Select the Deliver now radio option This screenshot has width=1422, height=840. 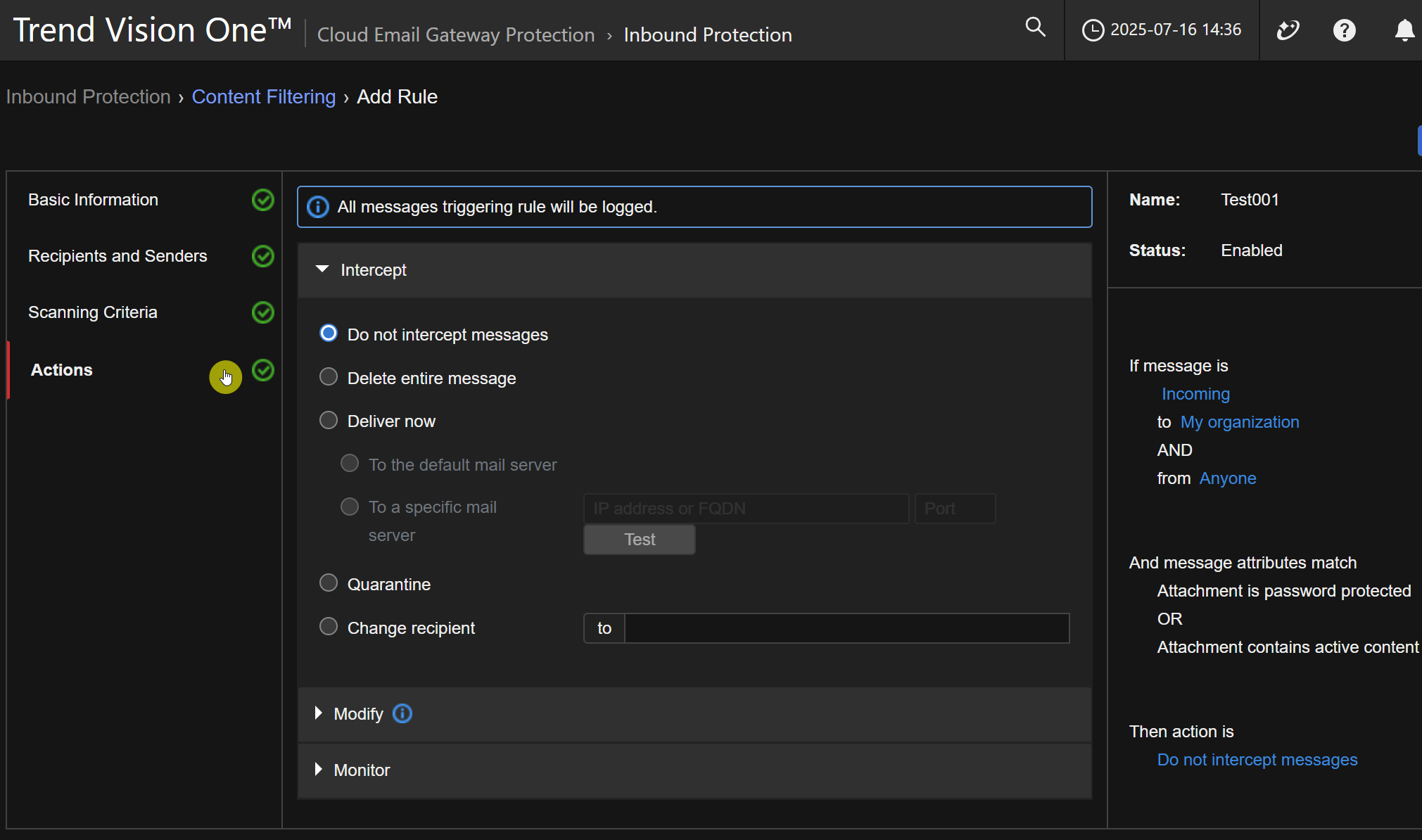click(329, 421)
